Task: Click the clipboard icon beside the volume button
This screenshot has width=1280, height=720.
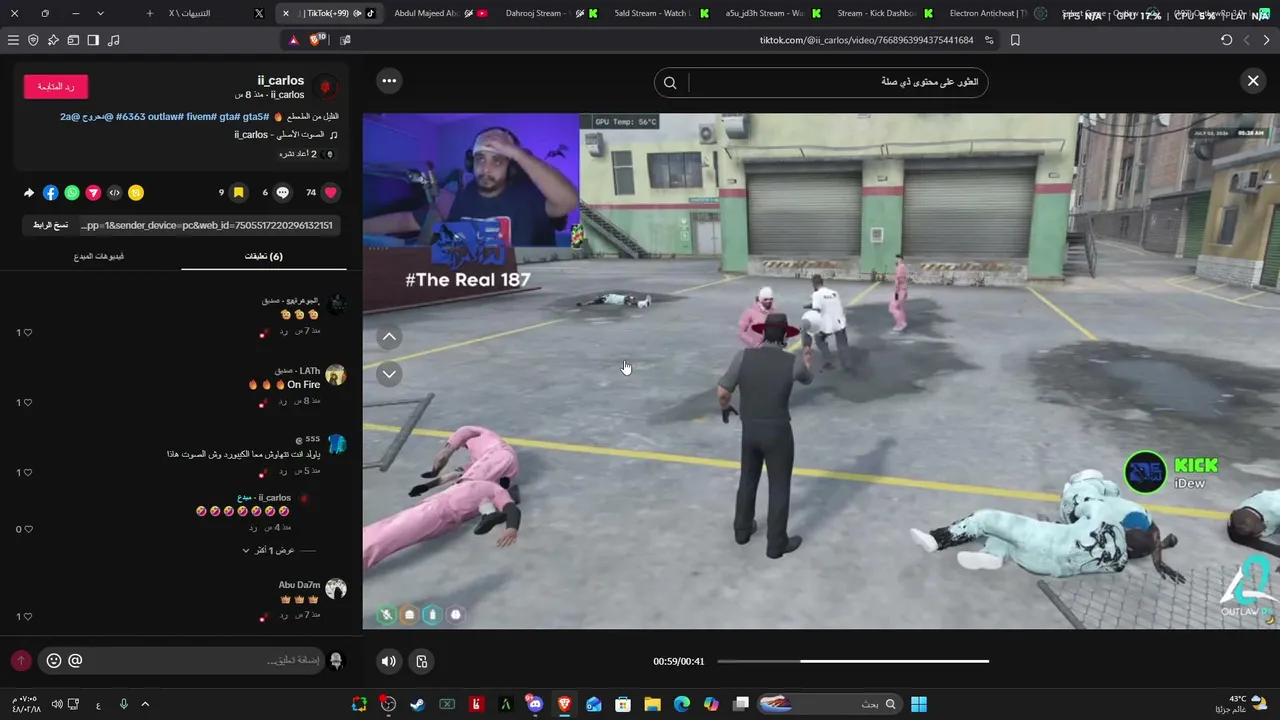Action: tap(422, 661)
